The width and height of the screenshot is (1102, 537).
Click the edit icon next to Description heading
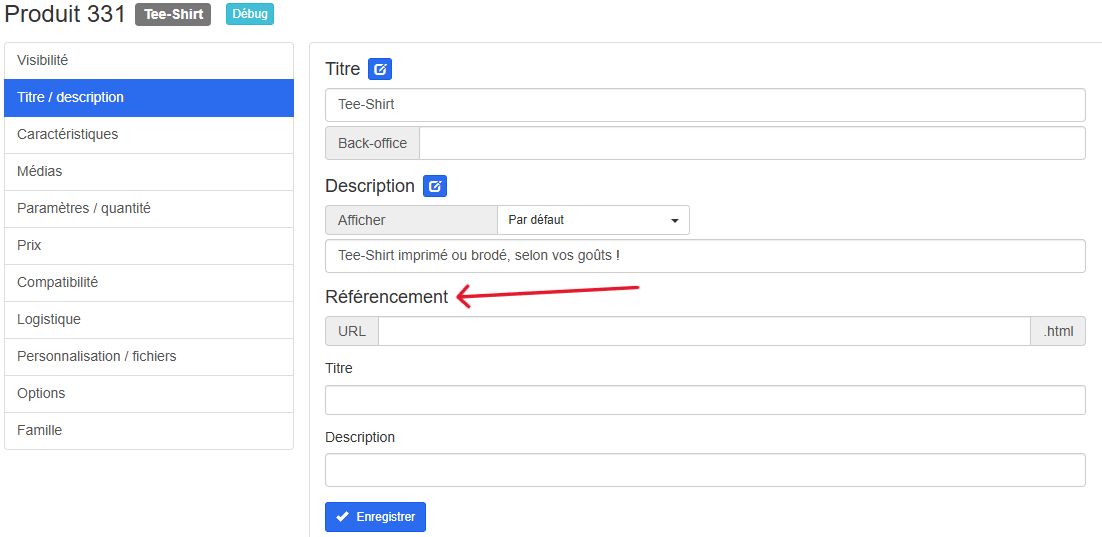coord(434,186)
